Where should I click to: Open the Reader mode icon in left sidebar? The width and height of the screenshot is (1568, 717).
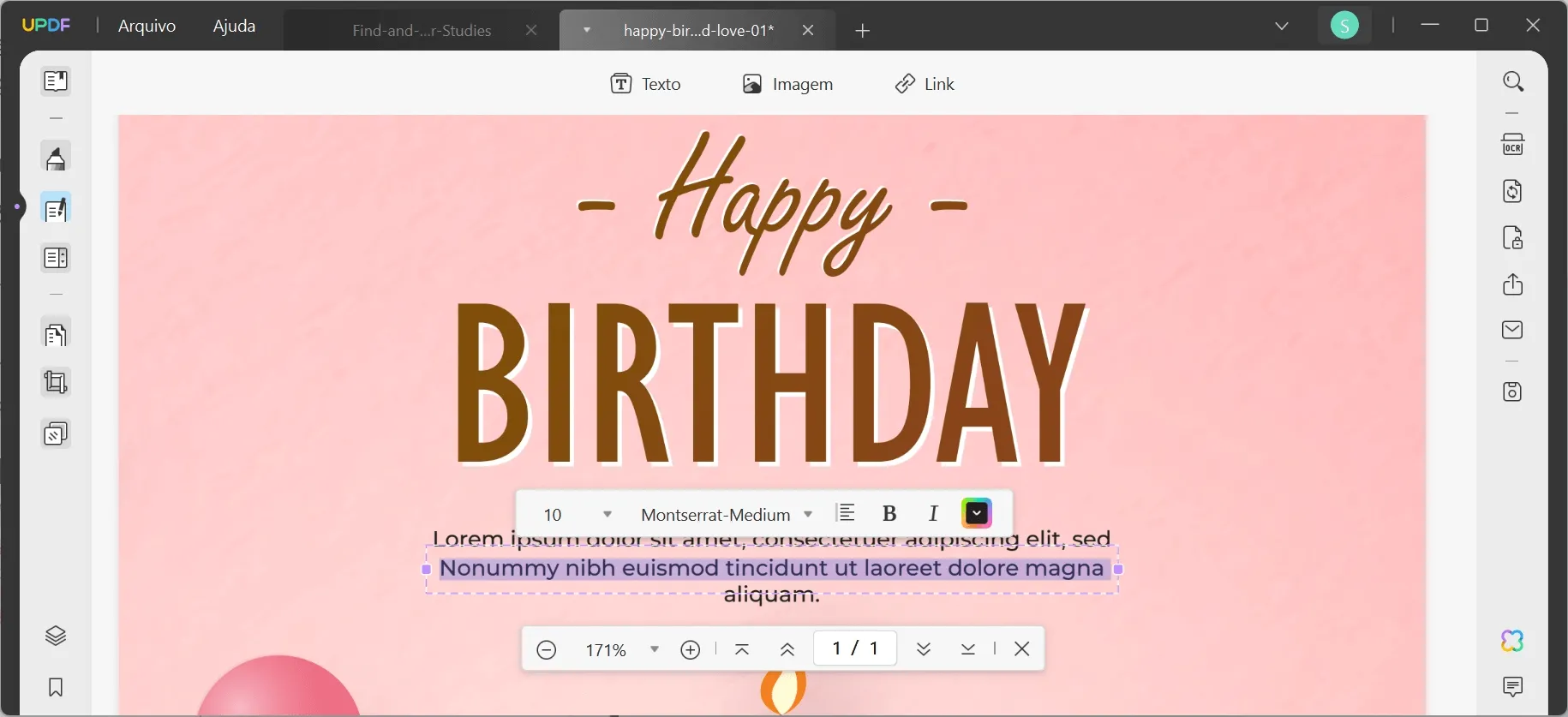click(56, 81)
